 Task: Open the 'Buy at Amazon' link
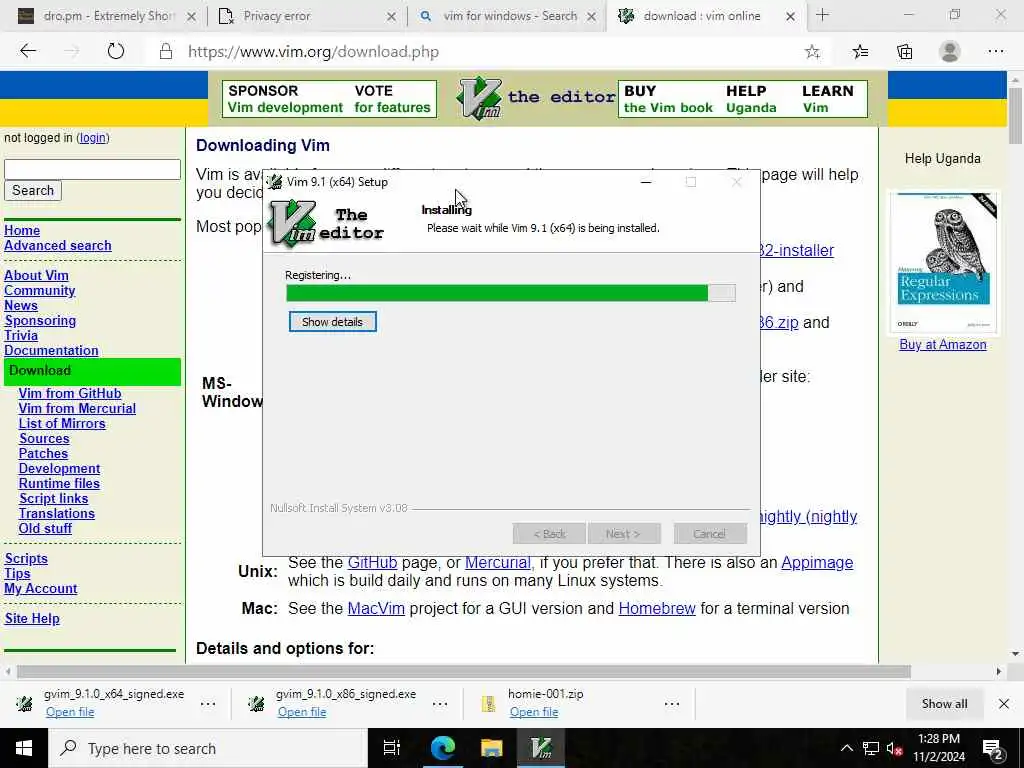[942, 345]
